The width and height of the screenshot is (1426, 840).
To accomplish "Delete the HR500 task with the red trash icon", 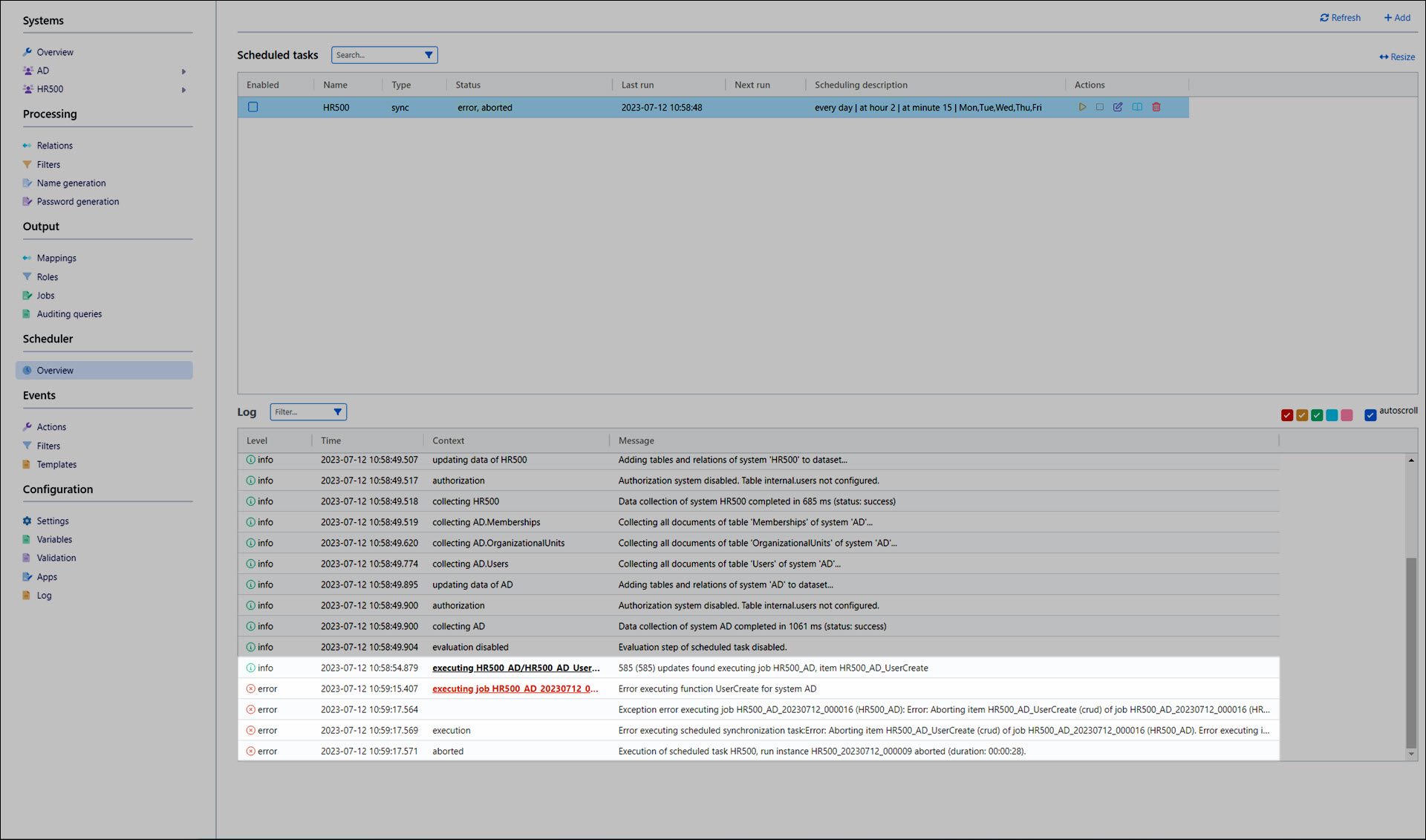I will coord(1156,107).
